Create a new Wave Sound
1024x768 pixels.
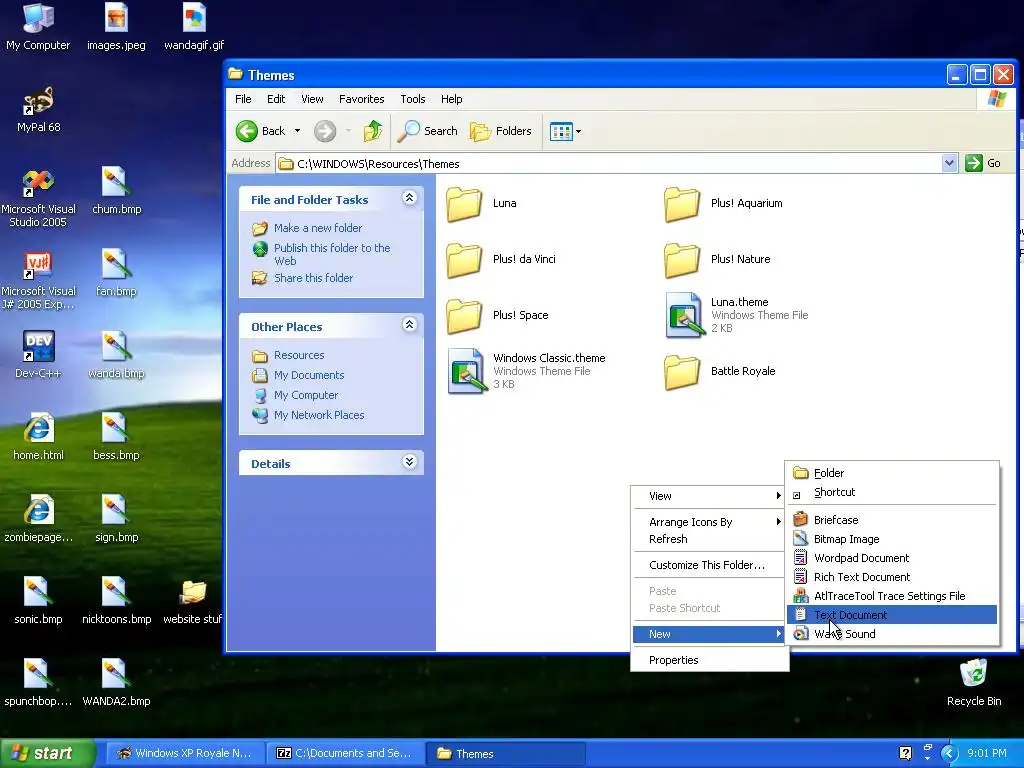(x=892, y=634)
